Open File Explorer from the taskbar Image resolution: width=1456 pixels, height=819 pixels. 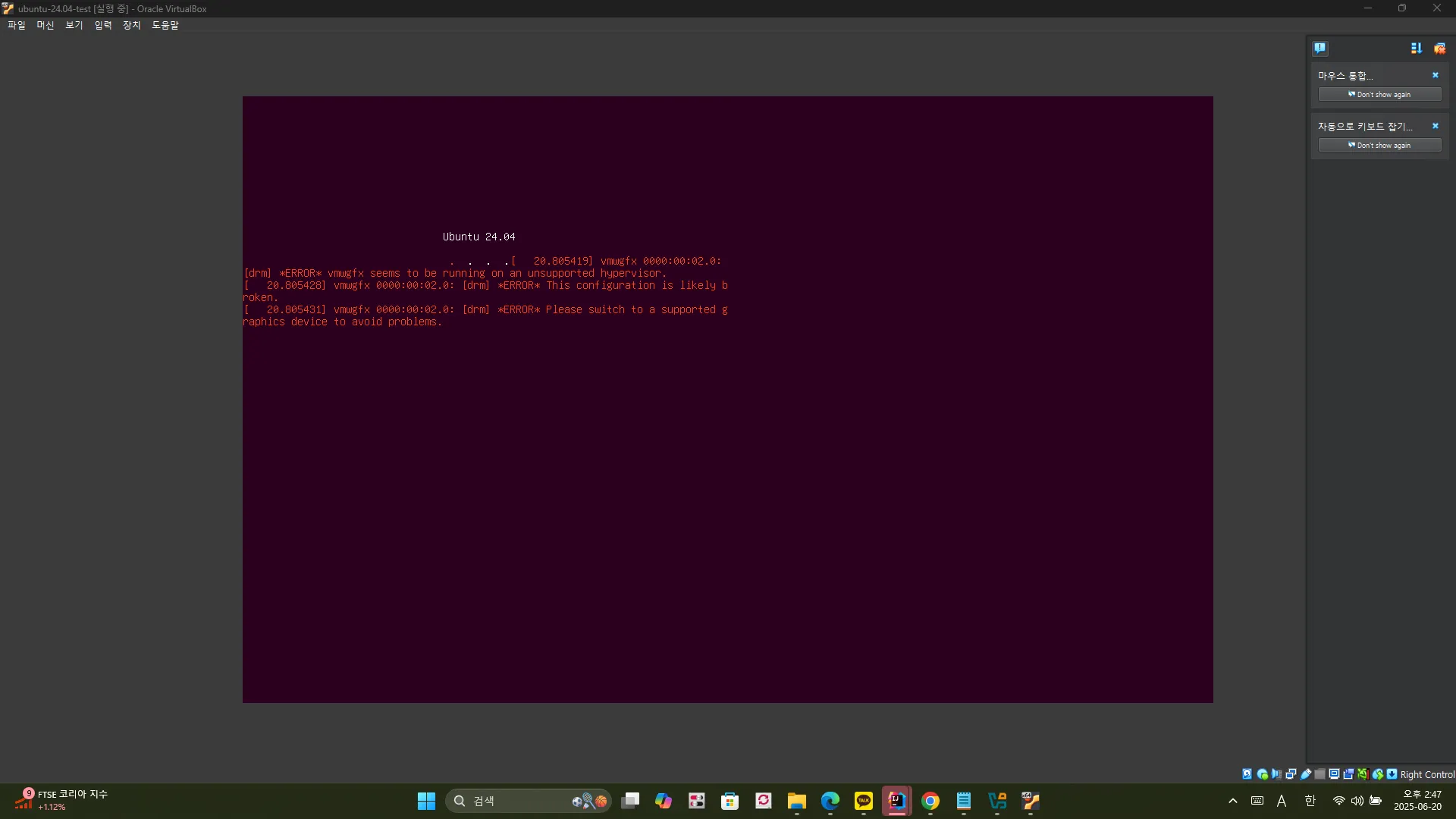point(797,801)
